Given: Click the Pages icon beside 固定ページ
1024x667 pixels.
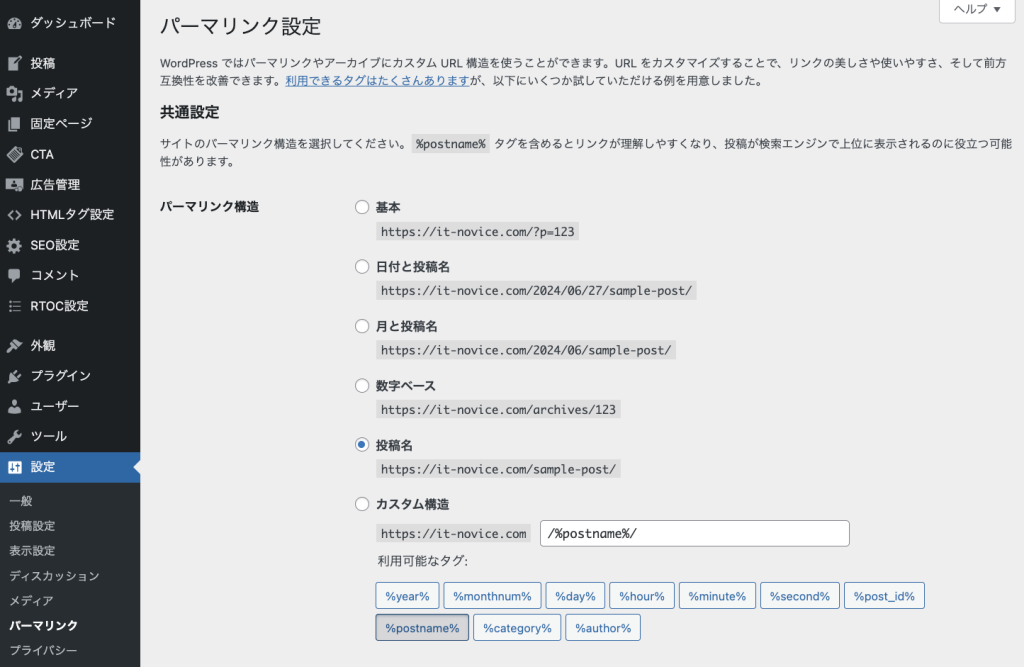Looking at the screenshot, I should [x=14, y=124].
